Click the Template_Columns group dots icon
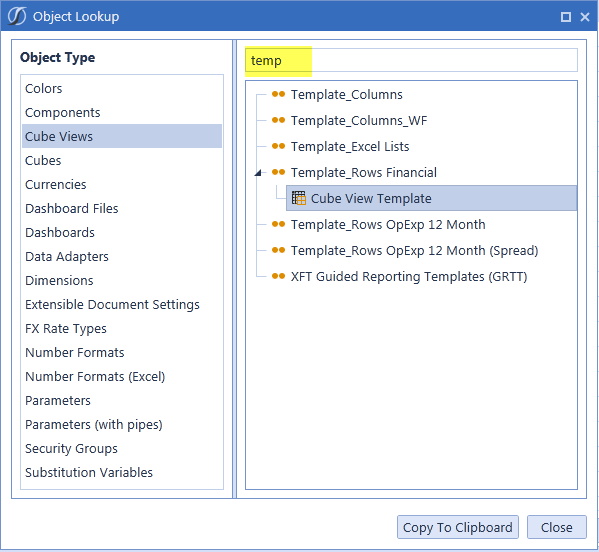 click(x=278, y=94)
